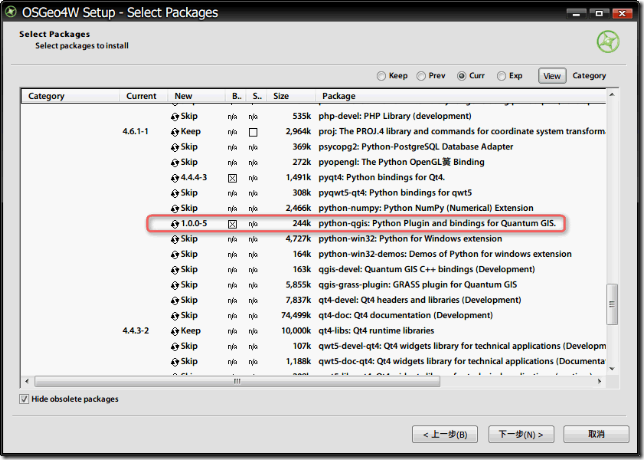Select the Exp radio button
This screenshot has height=460, width=644.
[x=501, y=76]
